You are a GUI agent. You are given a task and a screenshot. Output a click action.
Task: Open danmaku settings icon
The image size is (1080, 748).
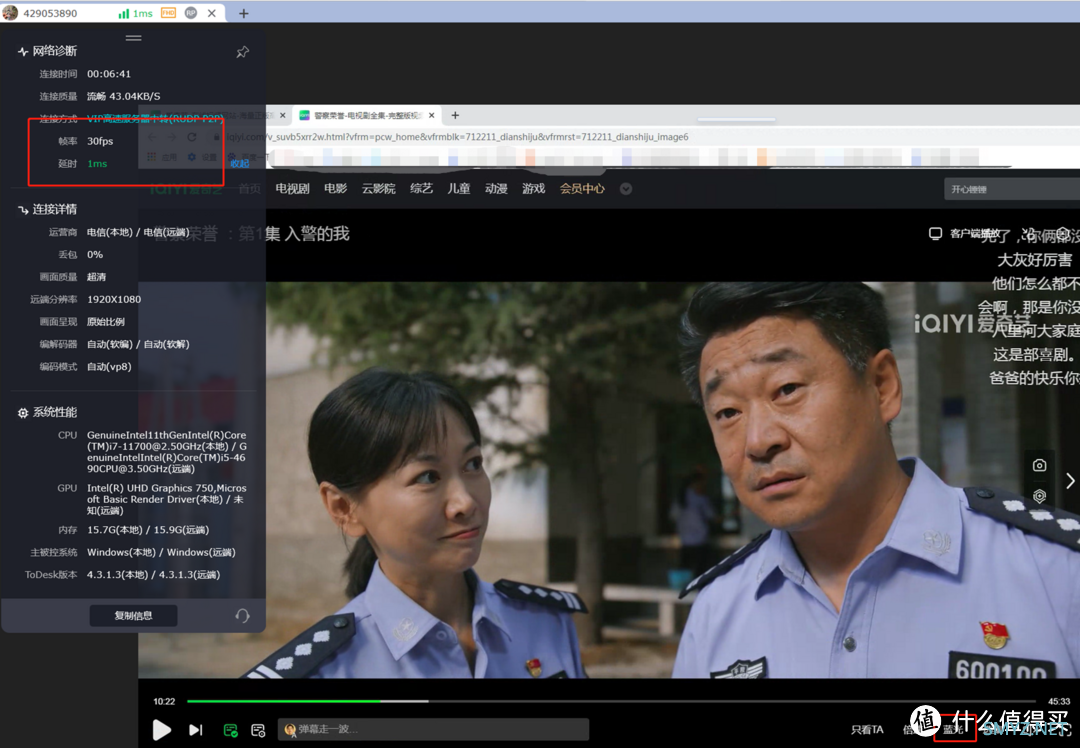click(258, 730)
